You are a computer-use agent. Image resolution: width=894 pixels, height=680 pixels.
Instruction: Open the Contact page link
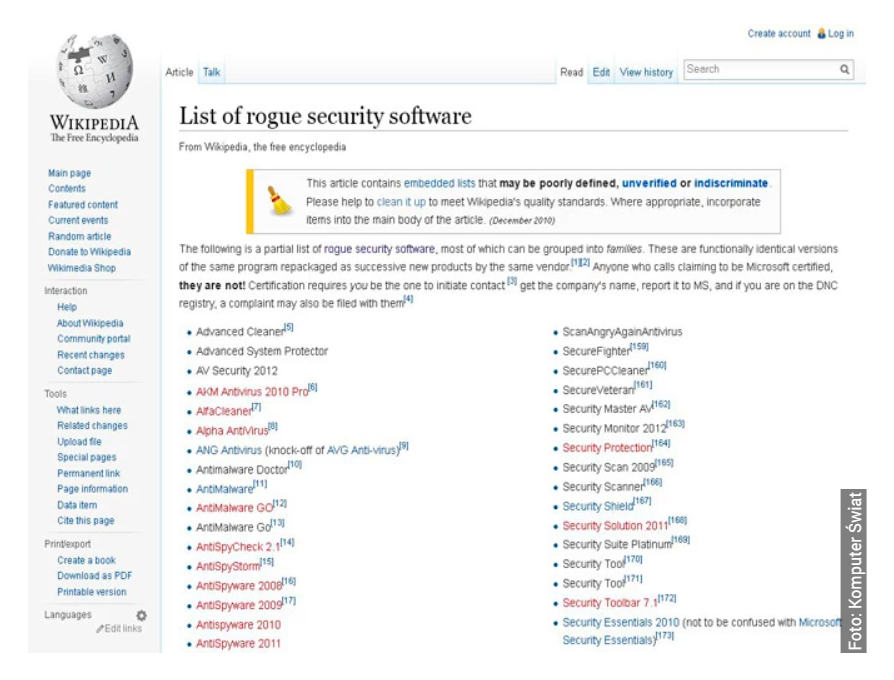click(x=84, y=370)
